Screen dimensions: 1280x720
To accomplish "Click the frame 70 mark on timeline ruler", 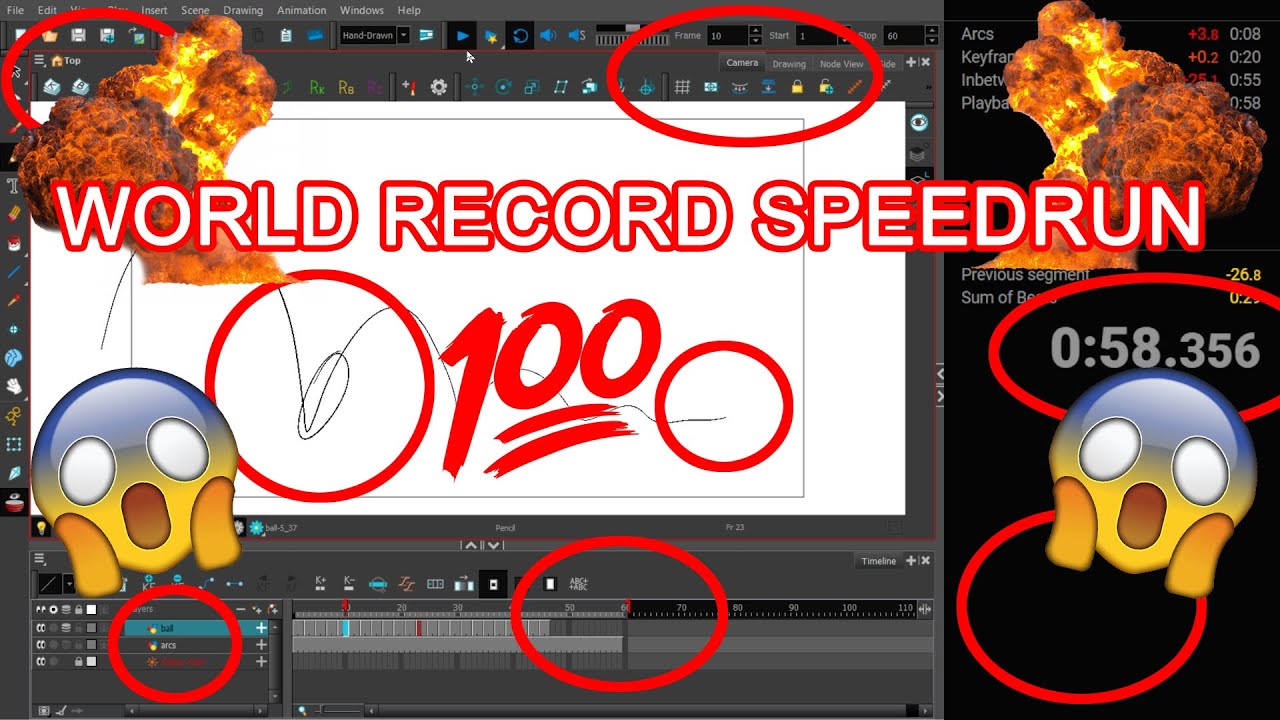I will click(682, 608).
